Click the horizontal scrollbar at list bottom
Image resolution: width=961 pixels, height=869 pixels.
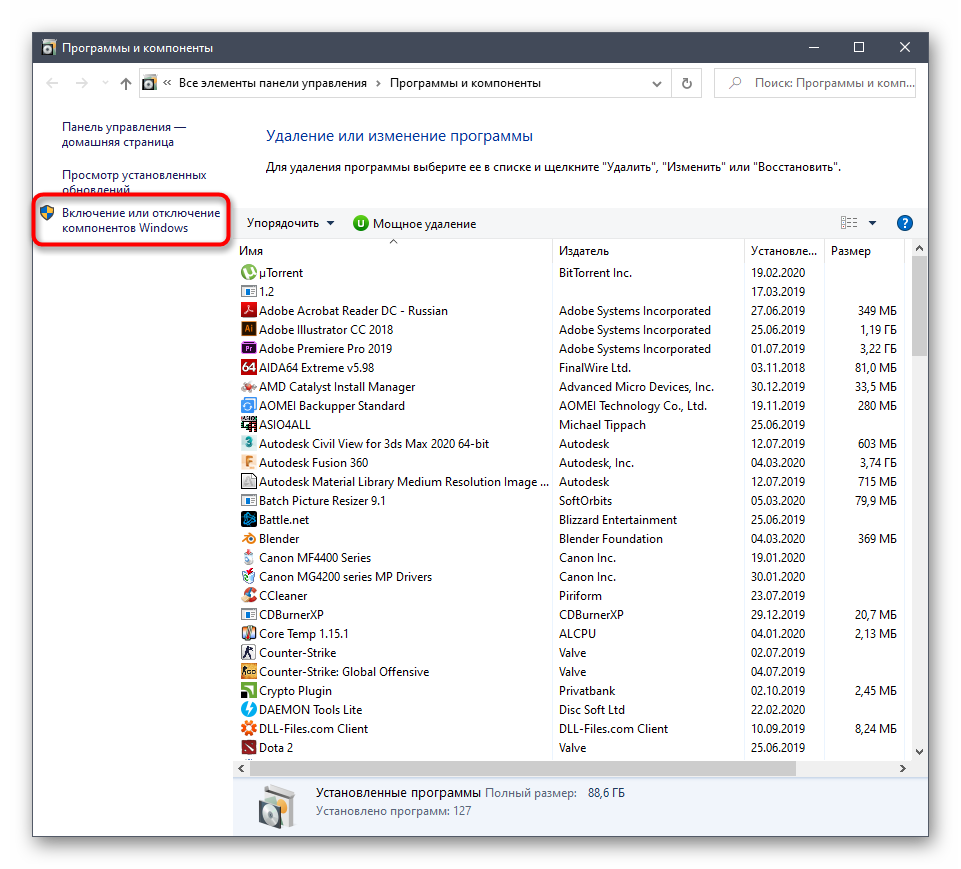pyautogui.click(x=522, y=768)
